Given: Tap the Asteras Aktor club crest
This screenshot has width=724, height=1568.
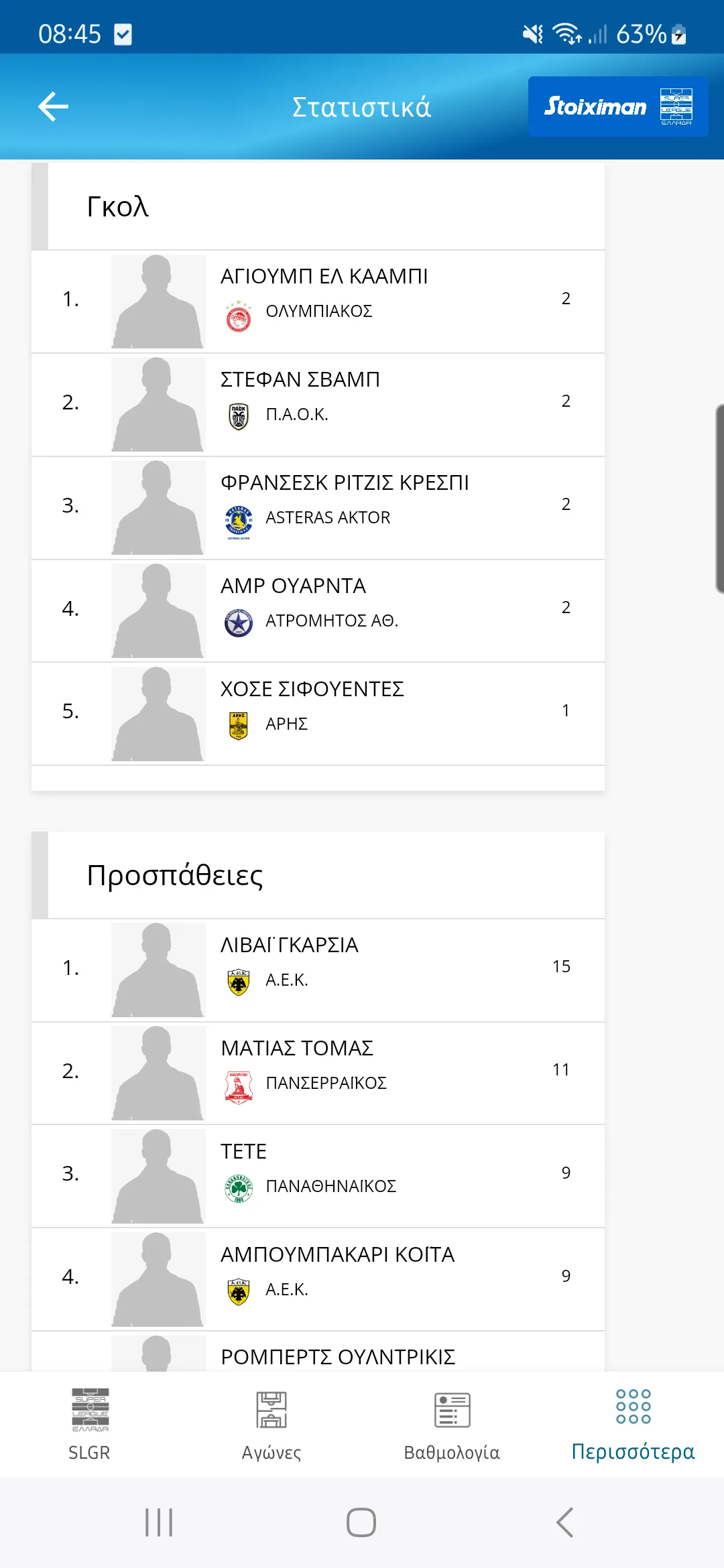Looking at the screenshot, I should coord(239,523).
